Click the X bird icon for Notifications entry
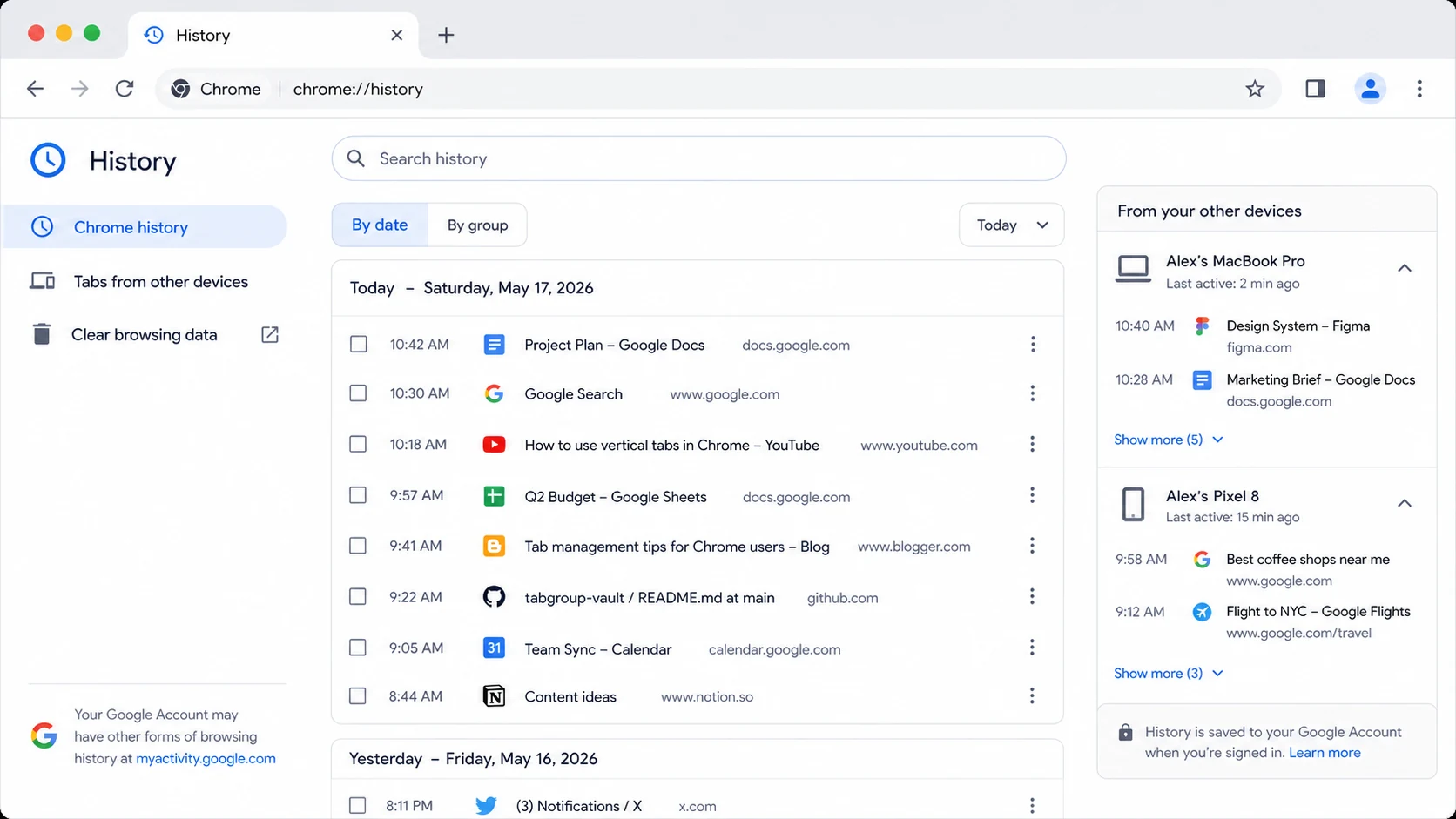 click(x=486, y=806)
